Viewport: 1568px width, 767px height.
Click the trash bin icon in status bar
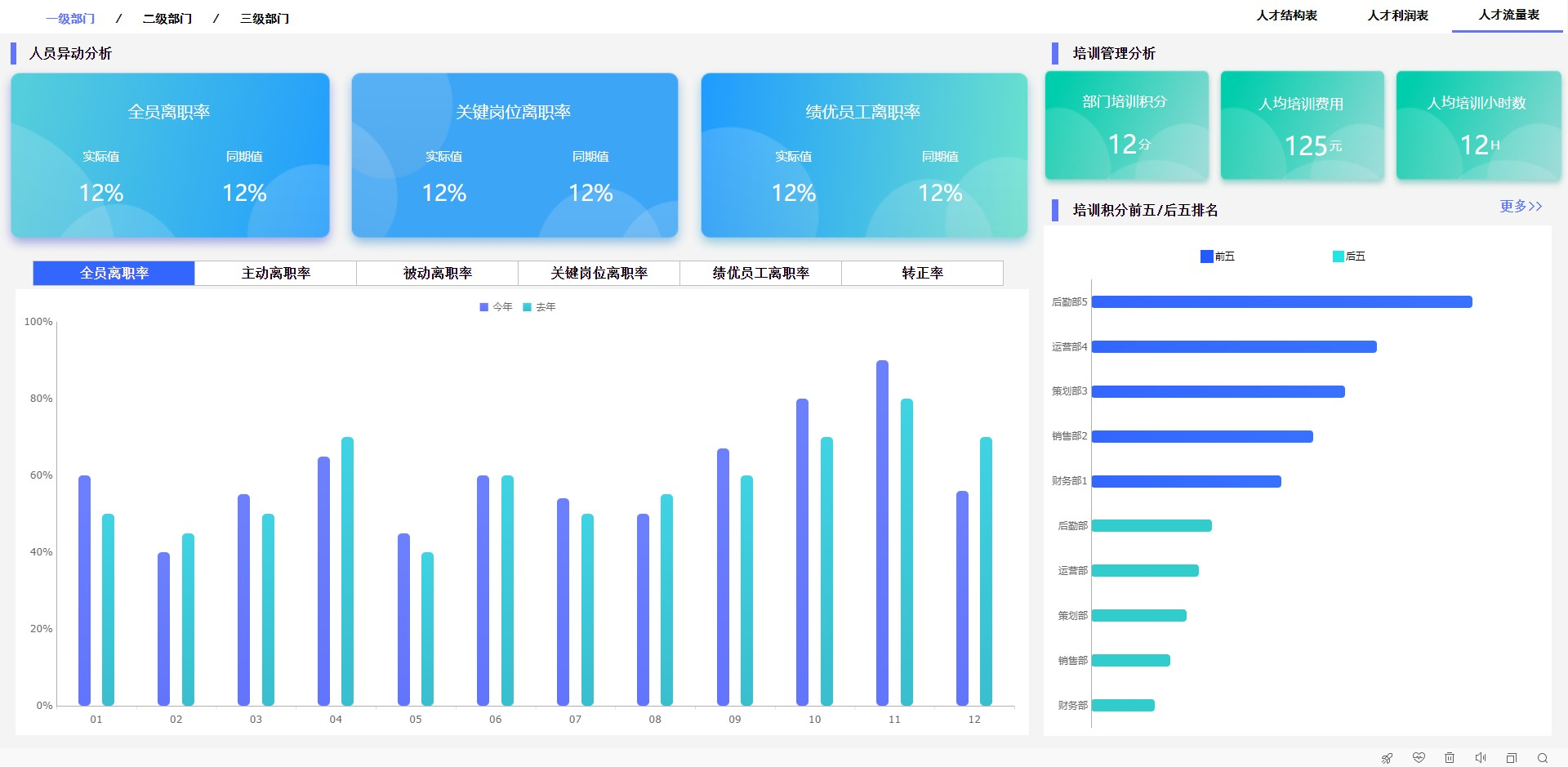pos(1450,758)
